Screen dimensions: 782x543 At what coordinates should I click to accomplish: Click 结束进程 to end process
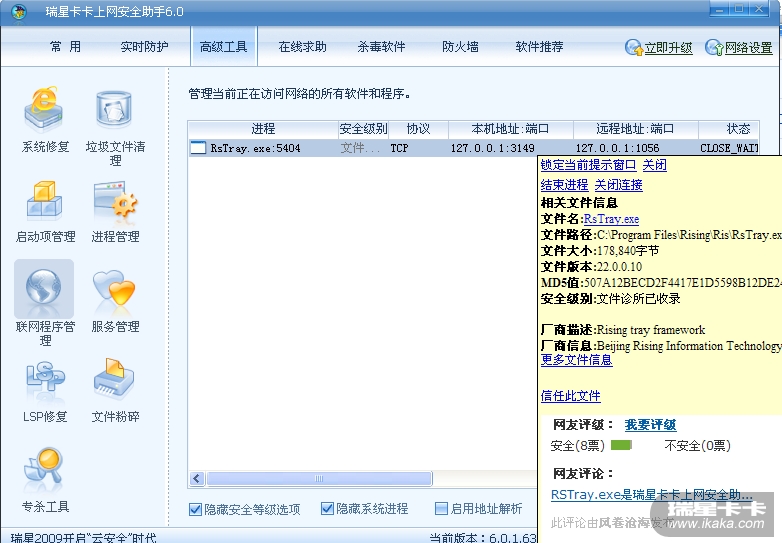coord(565,185)
